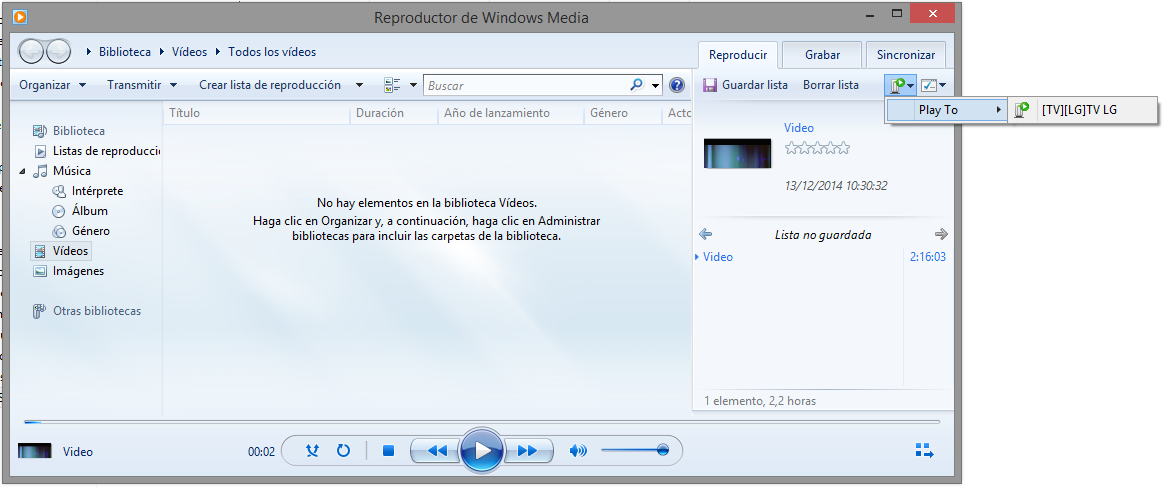Viewport: 1165px width, 488px height.
Task: Click the Guardar lista button
Action: pos(745,85)
